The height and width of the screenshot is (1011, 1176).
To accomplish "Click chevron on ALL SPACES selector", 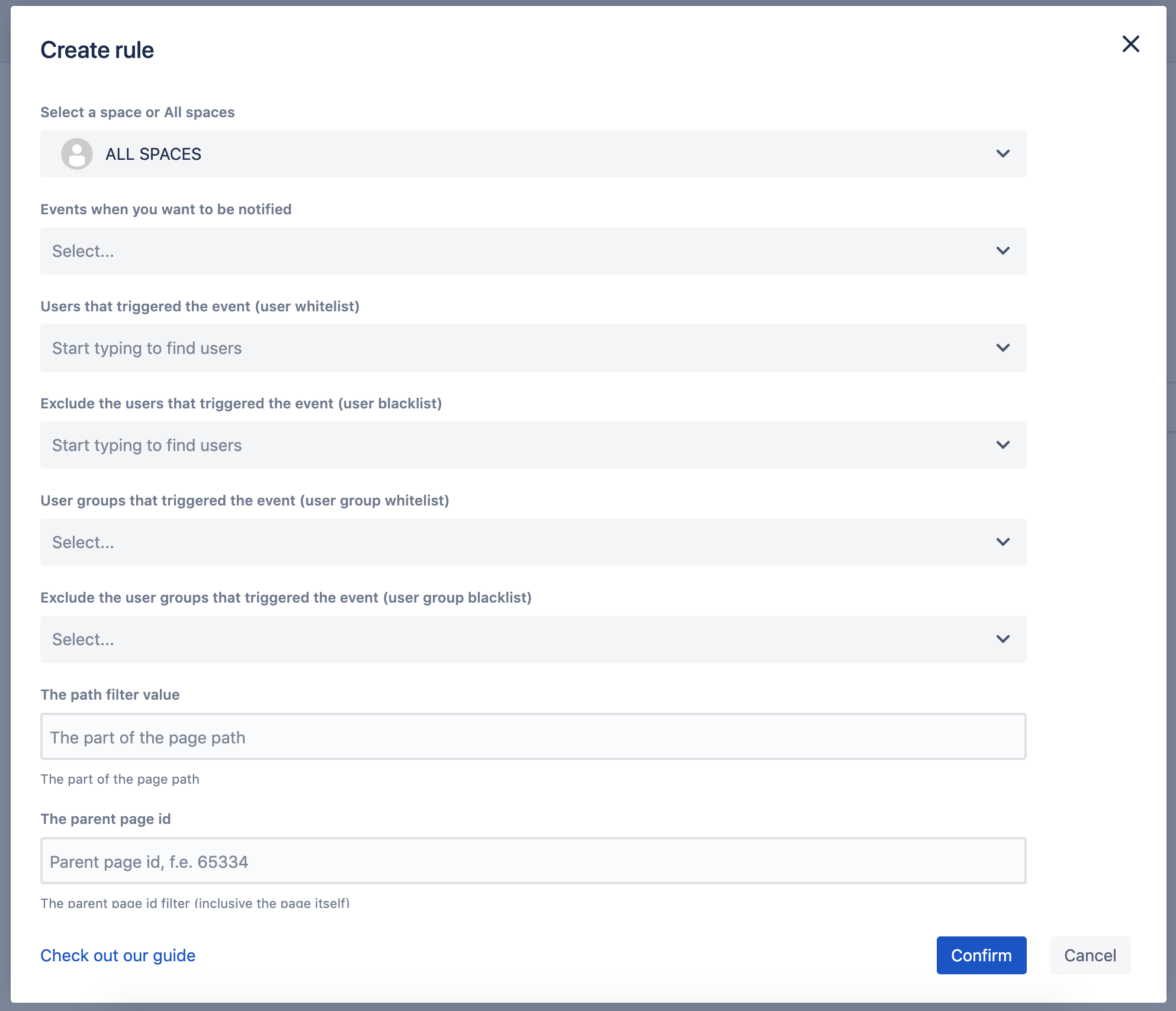I will coord(1003,154).
